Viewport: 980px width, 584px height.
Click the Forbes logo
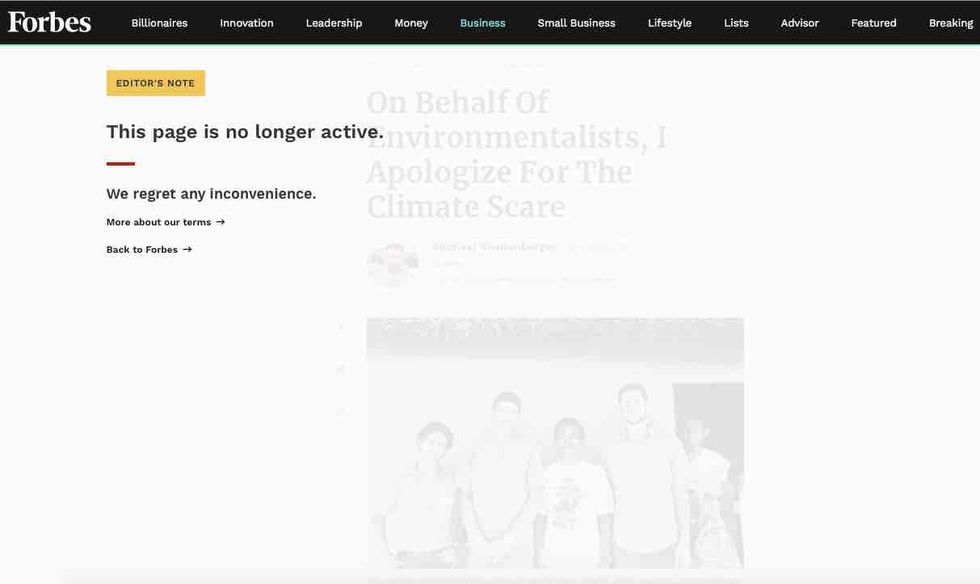tap(49, 22)
